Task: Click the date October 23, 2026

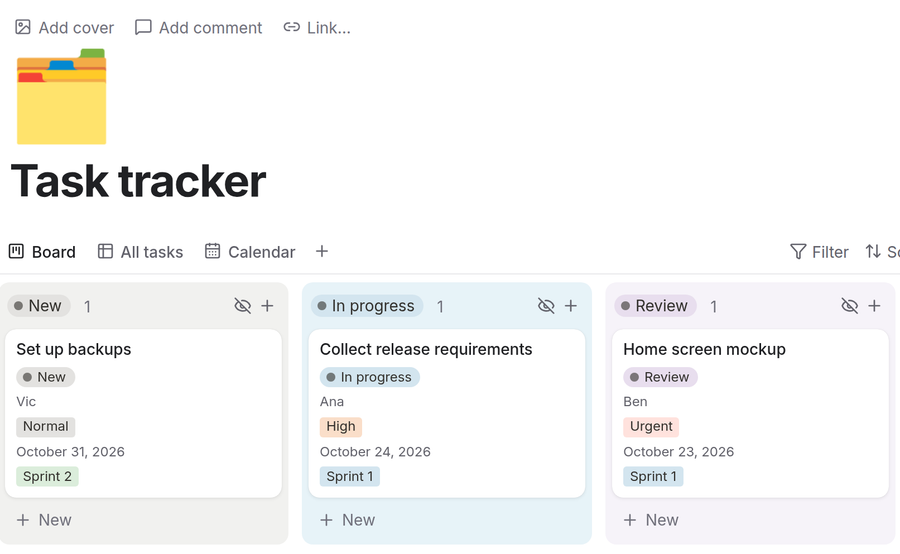Action: pos(678,452)
